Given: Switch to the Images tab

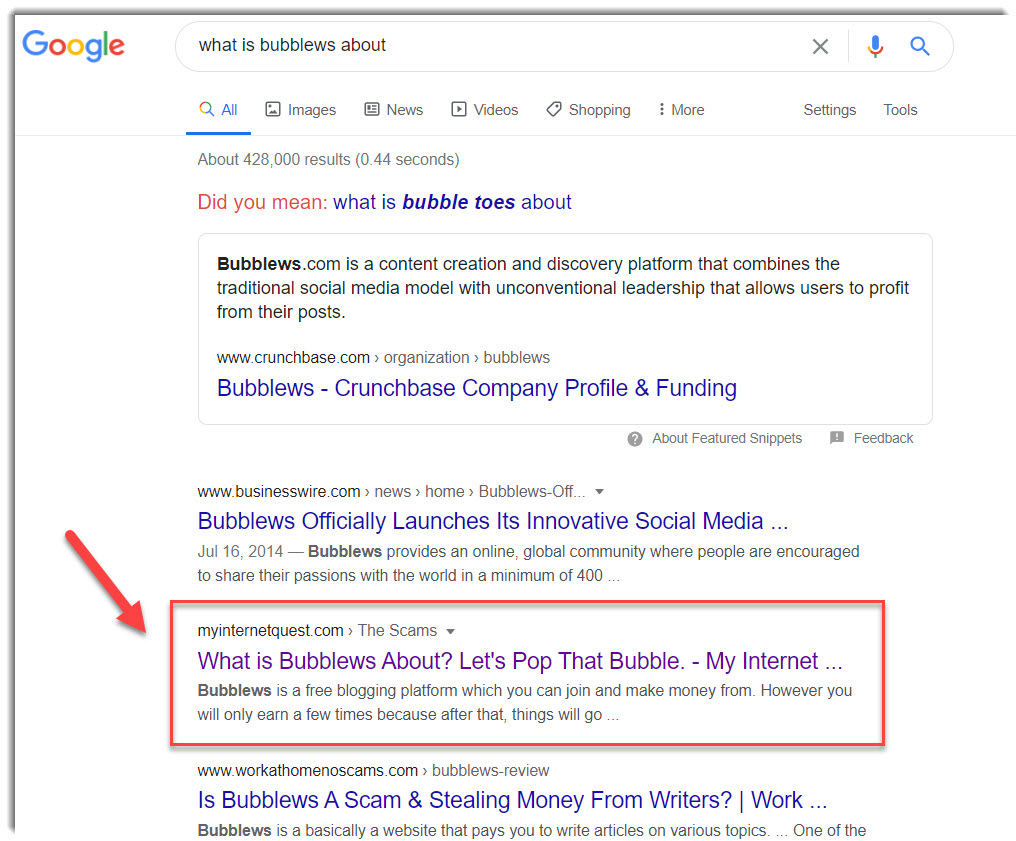Looking at the screenshot, I should [301, 109].
